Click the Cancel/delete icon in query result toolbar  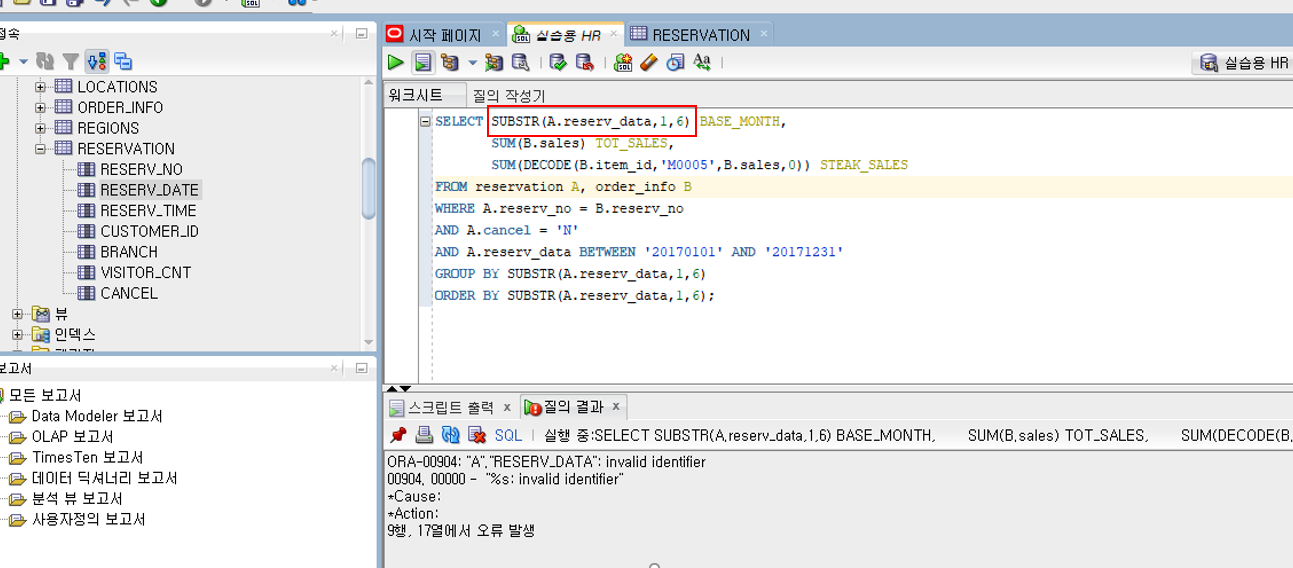coord(477,435)
